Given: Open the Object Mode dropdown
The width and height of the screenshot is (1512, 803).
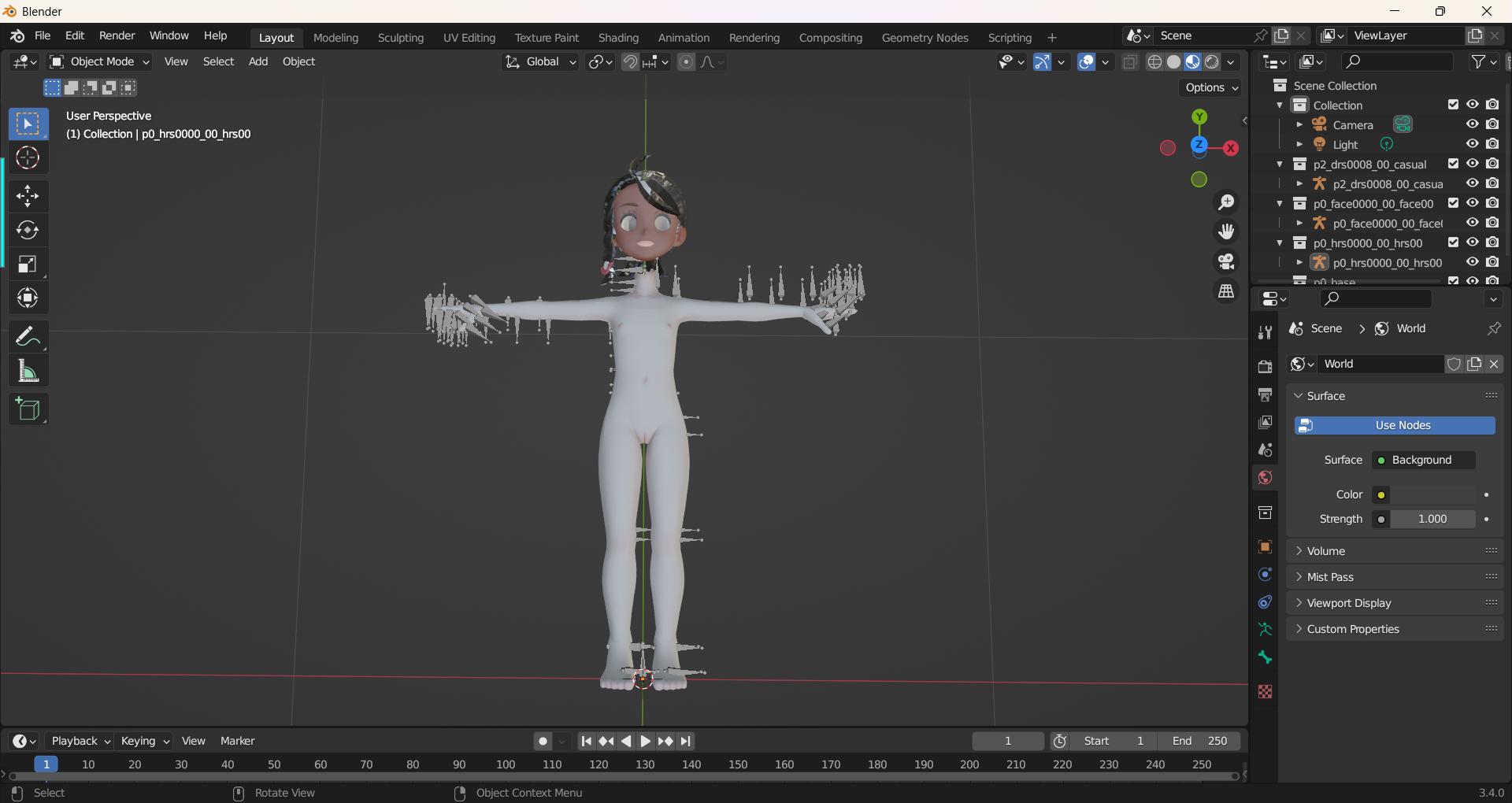Looking at the screenshot, I should [x=99, y=61].
